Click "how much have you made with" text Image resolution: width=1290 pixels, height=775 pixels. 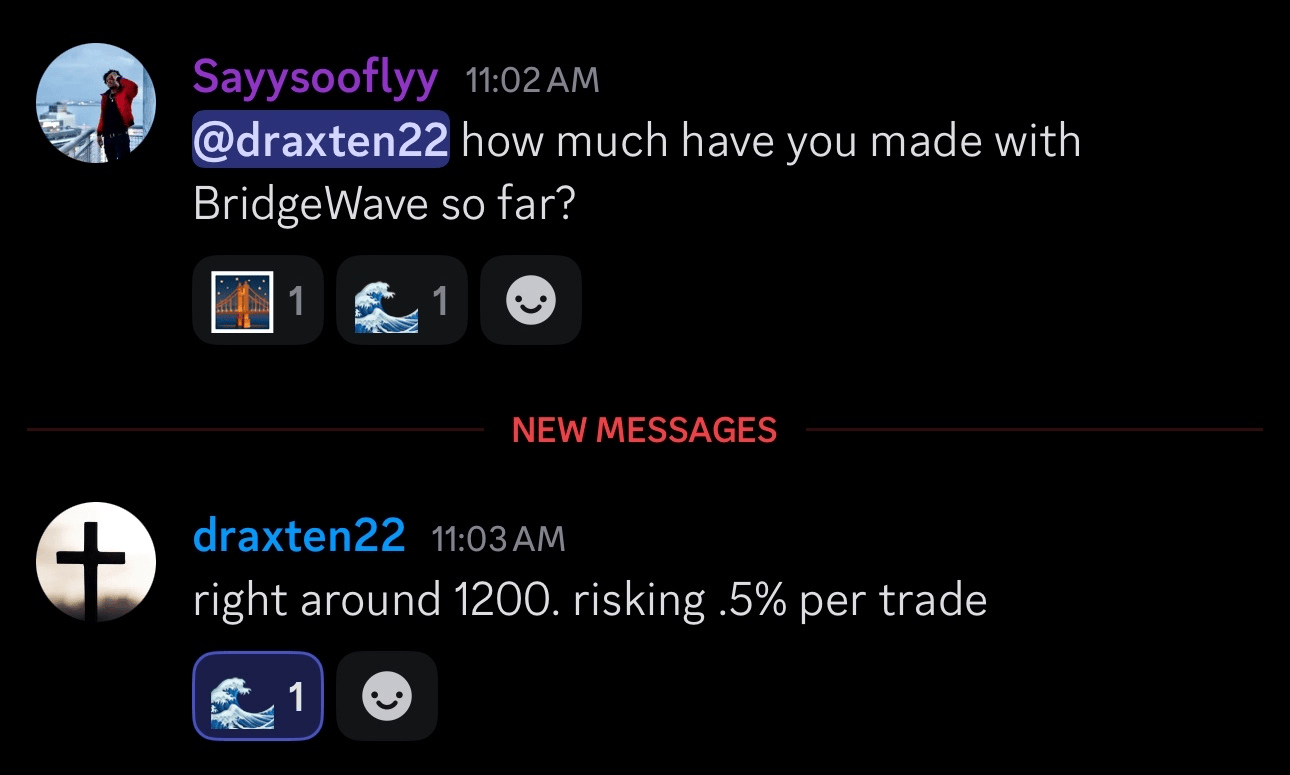point(771,141)
